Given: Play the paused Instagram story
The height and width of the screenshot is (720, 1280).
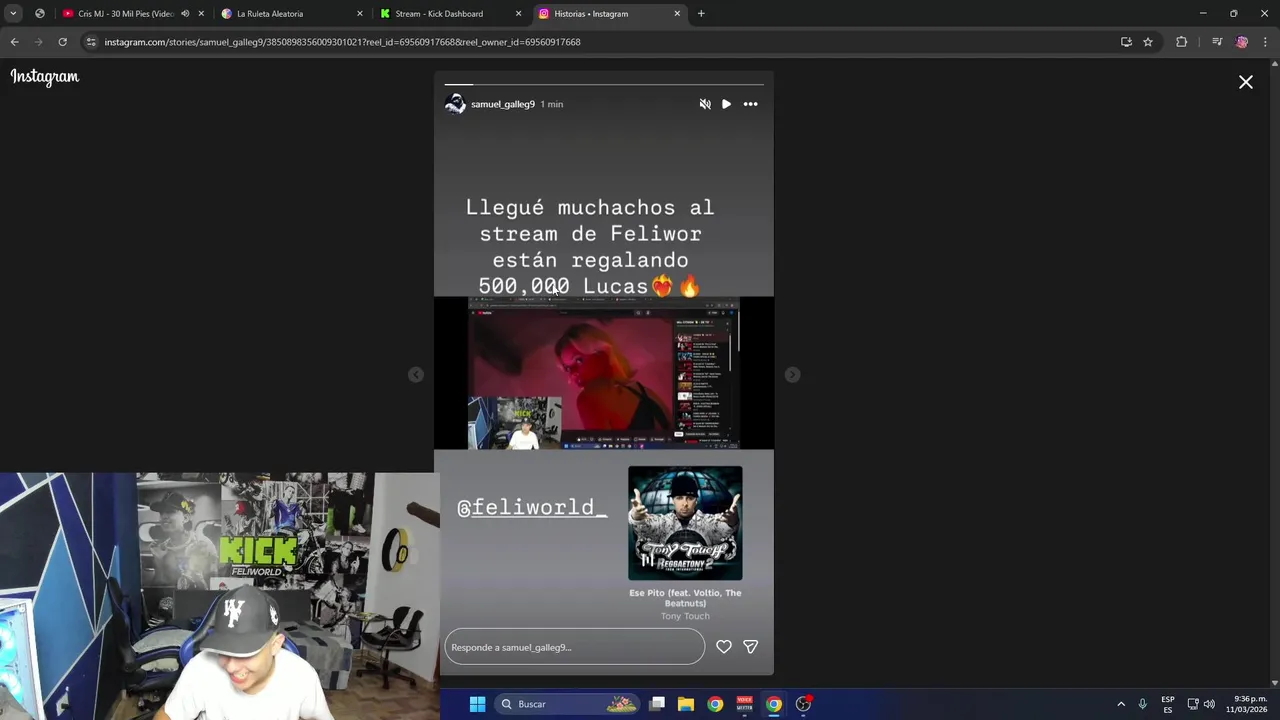Looking at the screenshot, I should 726,104.
